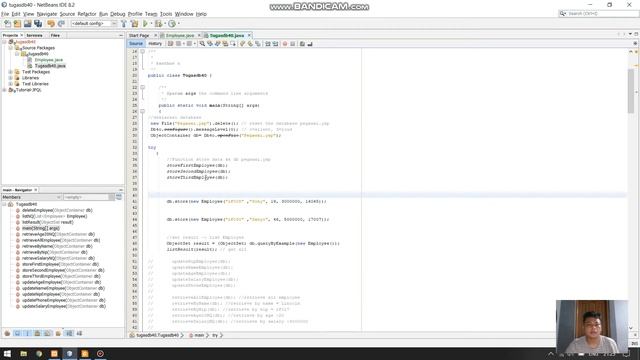Select main(String[] args) in Navigator
640x360 pixels.
(x=40, y=228)
